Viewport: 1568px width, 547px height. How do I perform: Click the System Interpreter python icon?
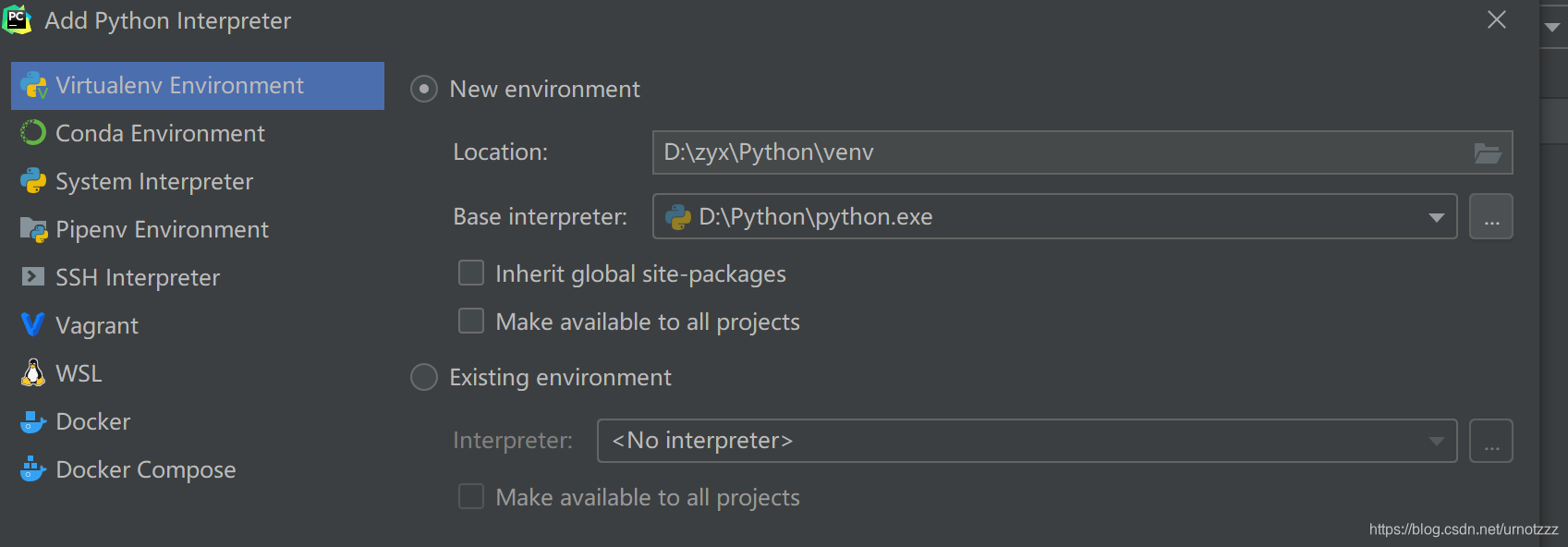pyautogui.click(x=33, y=181)
